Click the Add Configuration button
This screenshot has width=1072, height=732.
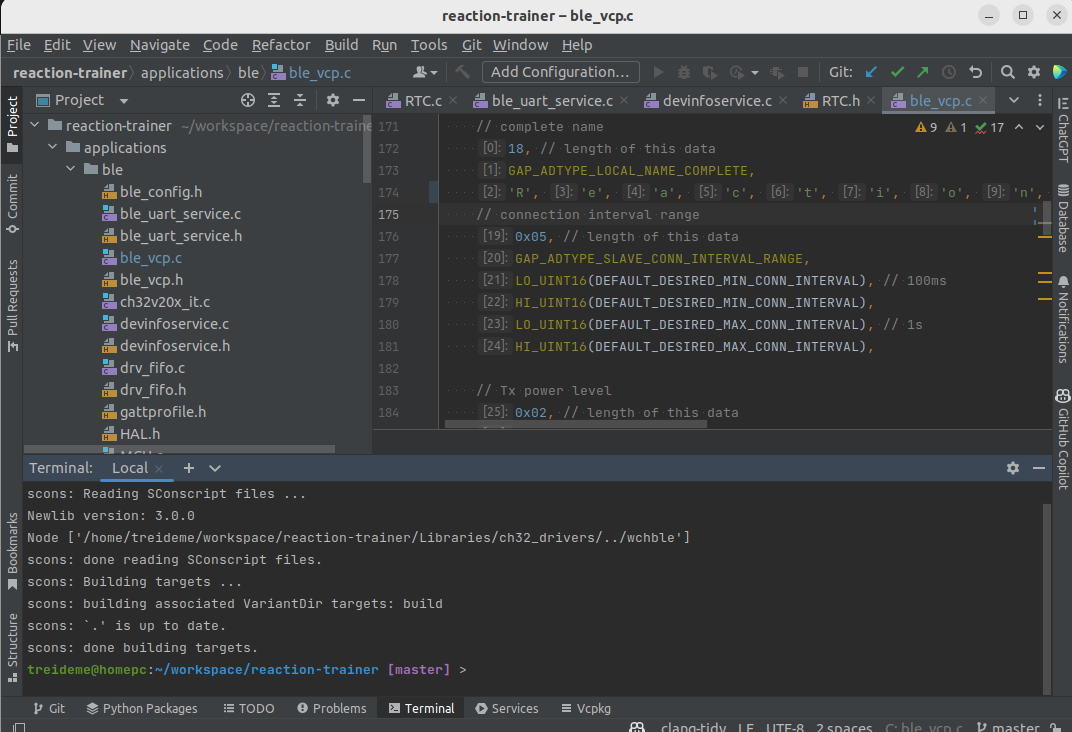pyautogui.click(x=561, y=72)
